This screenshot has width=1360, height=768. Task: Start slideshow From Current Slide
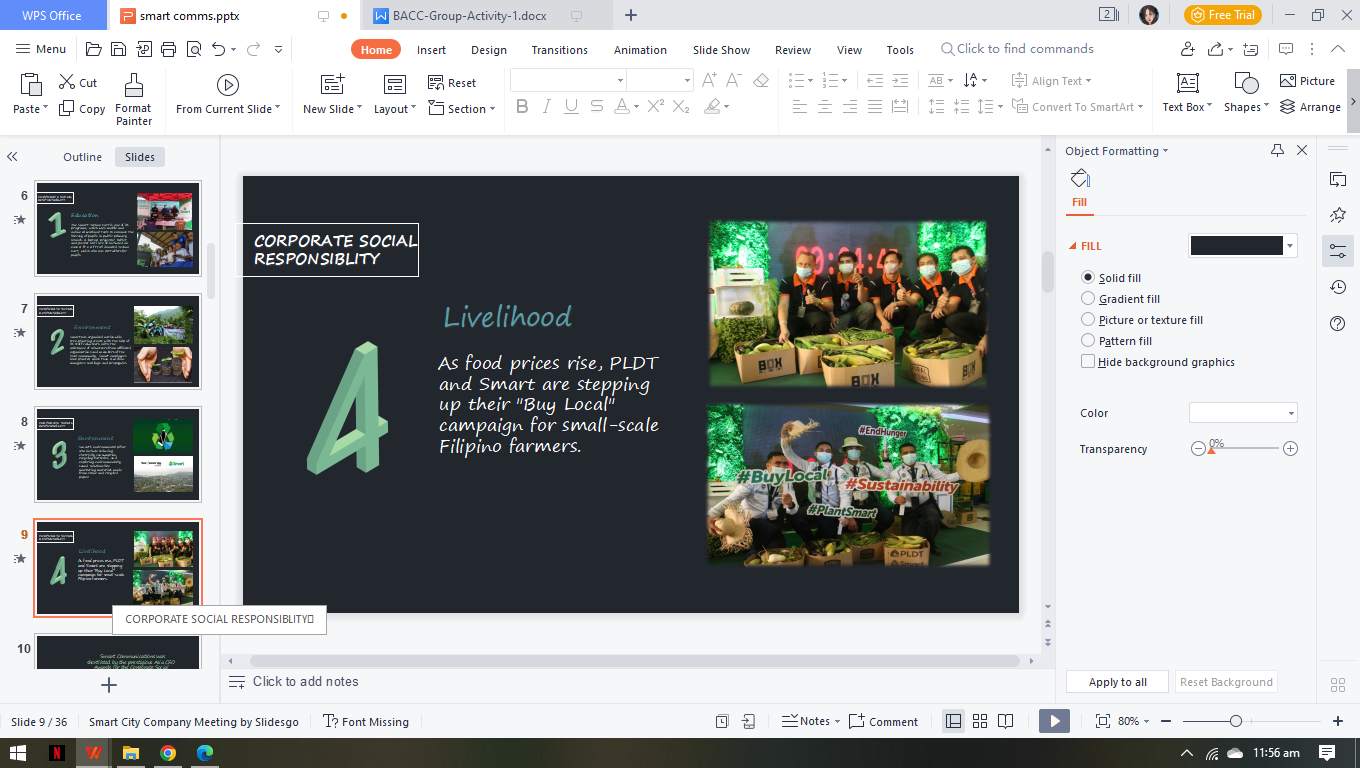[x=228, y=95]
